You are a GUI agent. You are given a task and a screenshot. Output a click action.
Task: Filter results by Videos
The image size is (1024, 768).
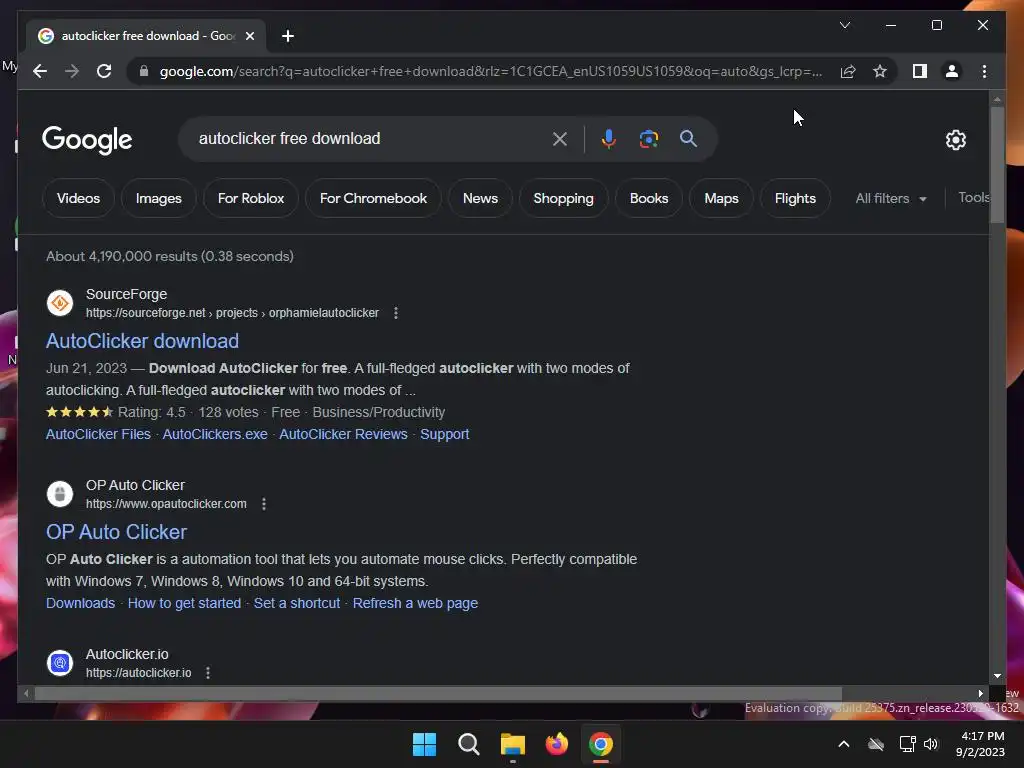(78, 198)
